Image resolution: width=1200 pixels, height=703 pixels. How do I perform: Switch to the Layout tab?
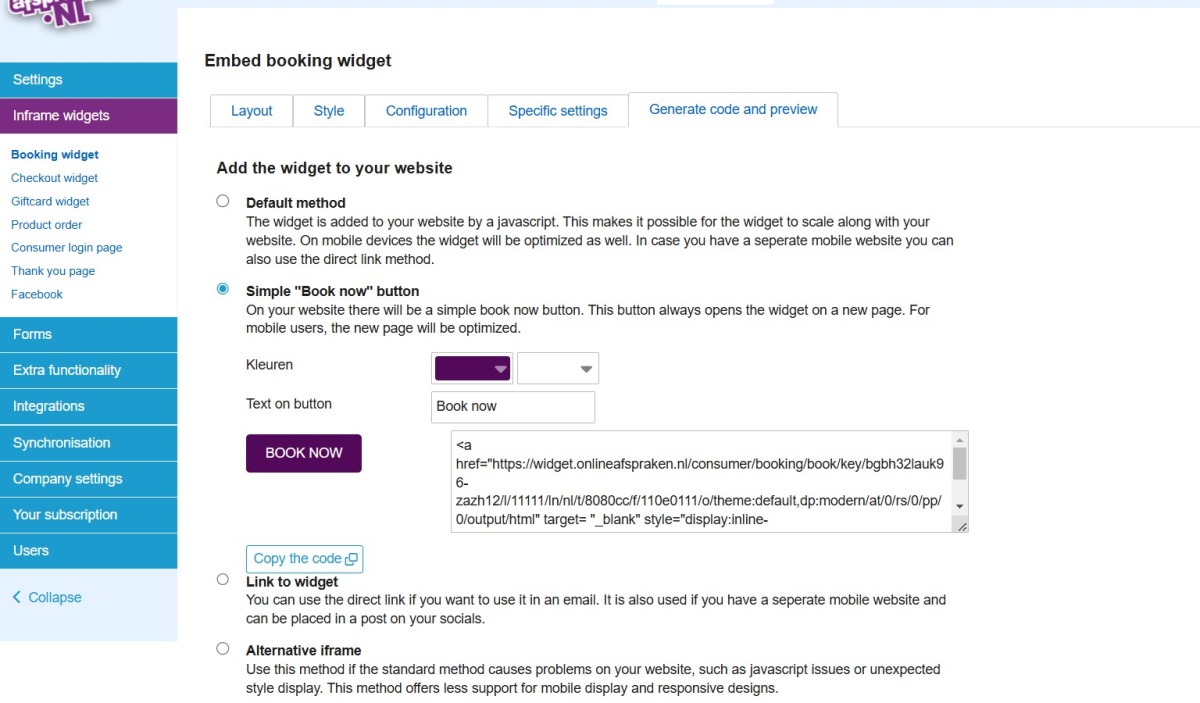(251, 111)
